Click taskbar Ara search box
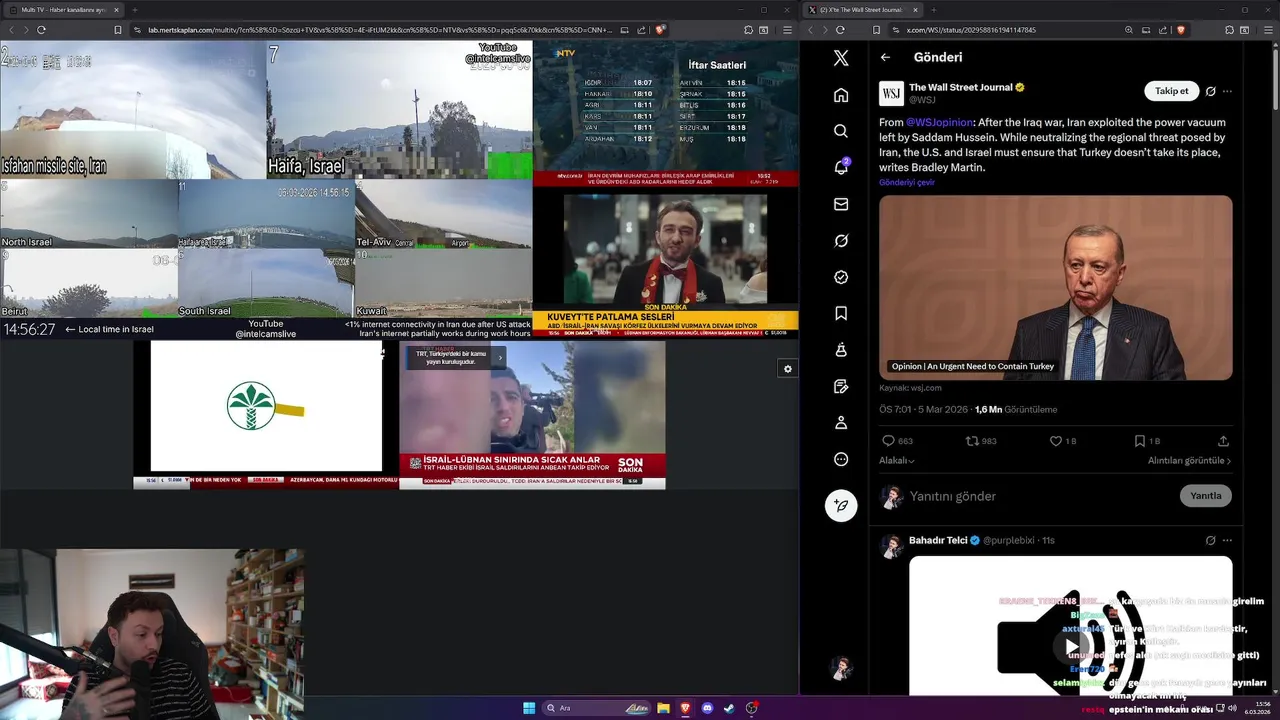Image resolution: width=1280 pixels, height=720 pixels. pos(597,708)
